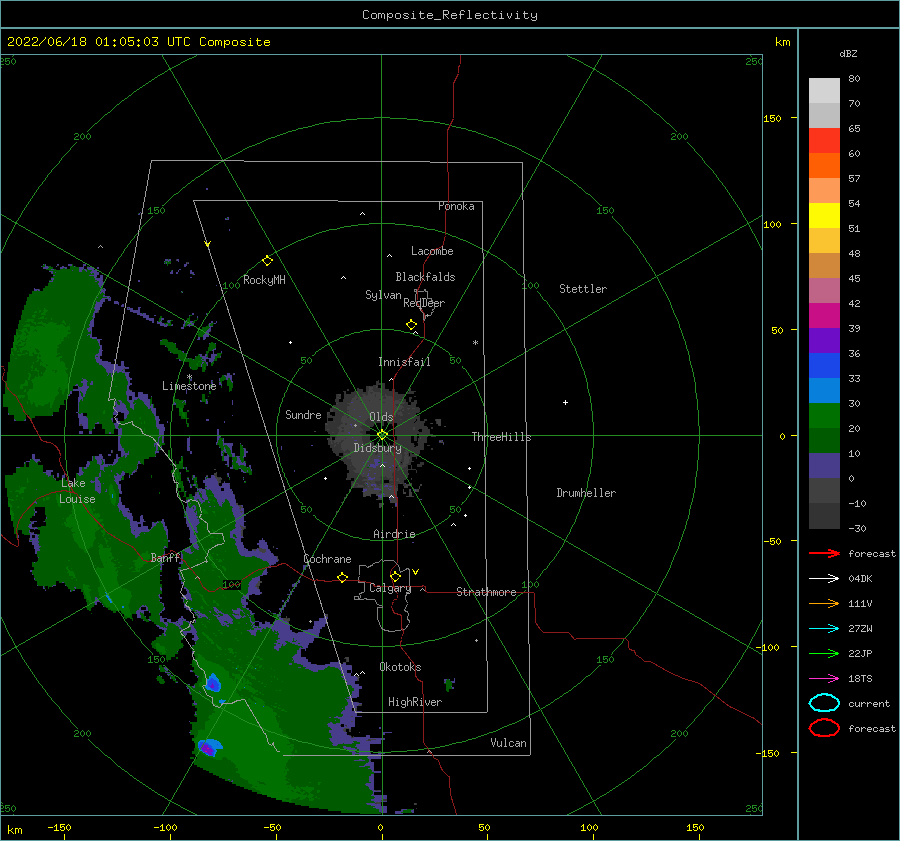Viewport: 900px width, 841px height.
Task: Click the Sylvan label
Action: 383,295
